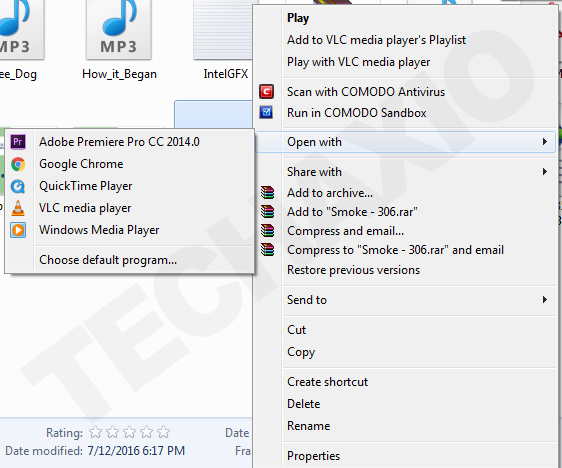Select Choose default program...
This screenshot has height=468, width=562.
[130, 260]
